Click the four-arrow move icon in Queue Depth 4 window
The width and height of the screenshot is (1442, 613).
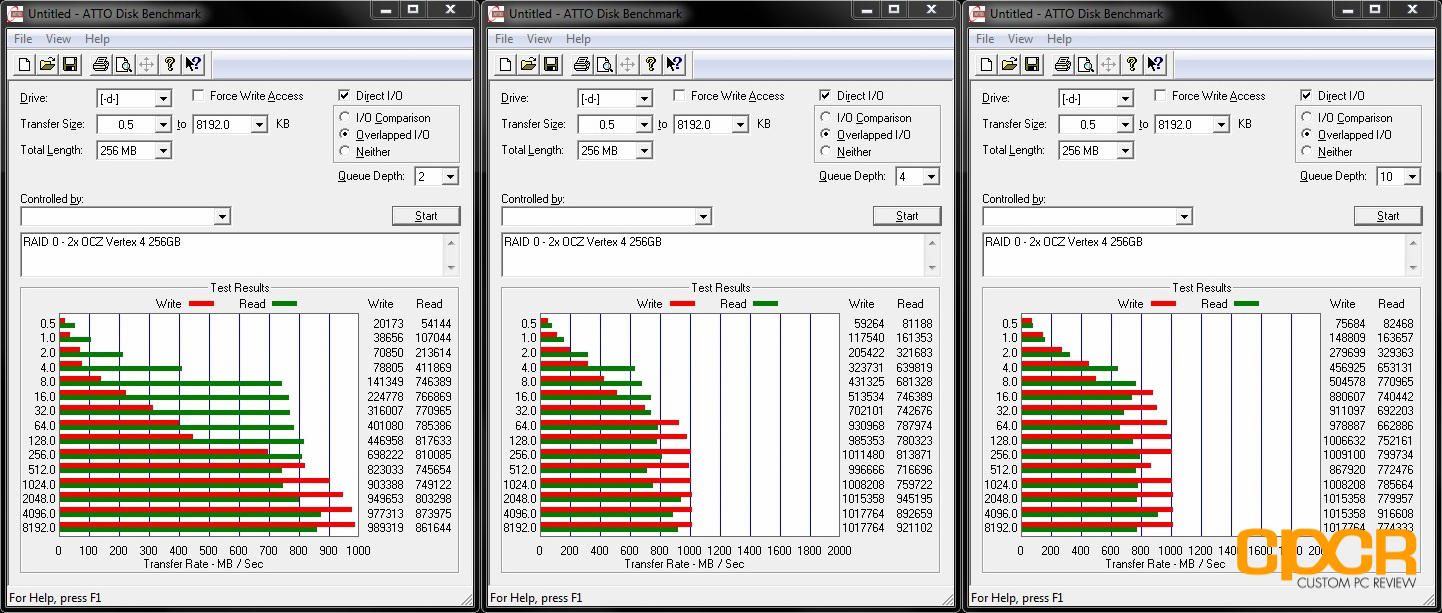[628, 65]
